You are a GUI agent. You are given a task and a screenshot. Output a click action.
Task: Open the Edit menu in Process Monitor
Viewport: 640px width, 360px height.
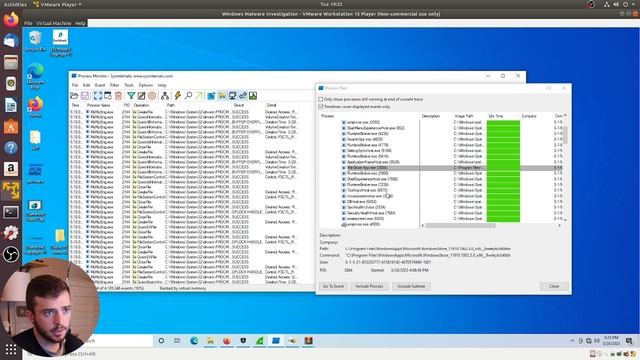[x=87, y=85]
